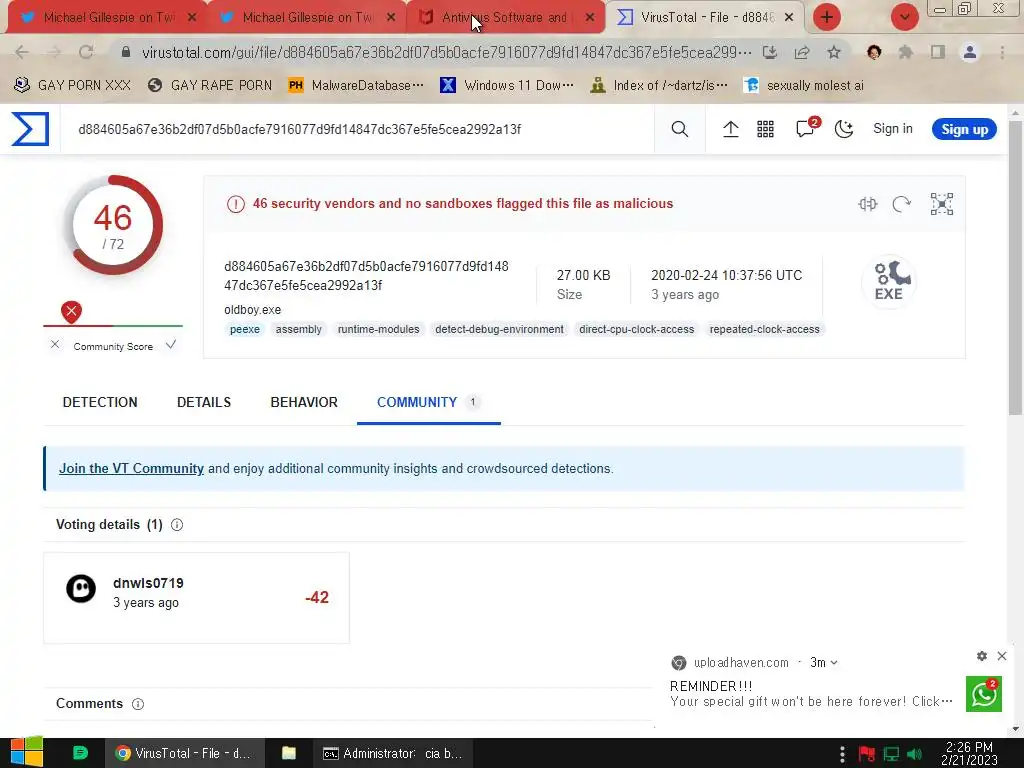Image resolution: width=1024 pixels, height=768 pixels.
Task: Open a new tab with plus button
Action: pos(827,17)
